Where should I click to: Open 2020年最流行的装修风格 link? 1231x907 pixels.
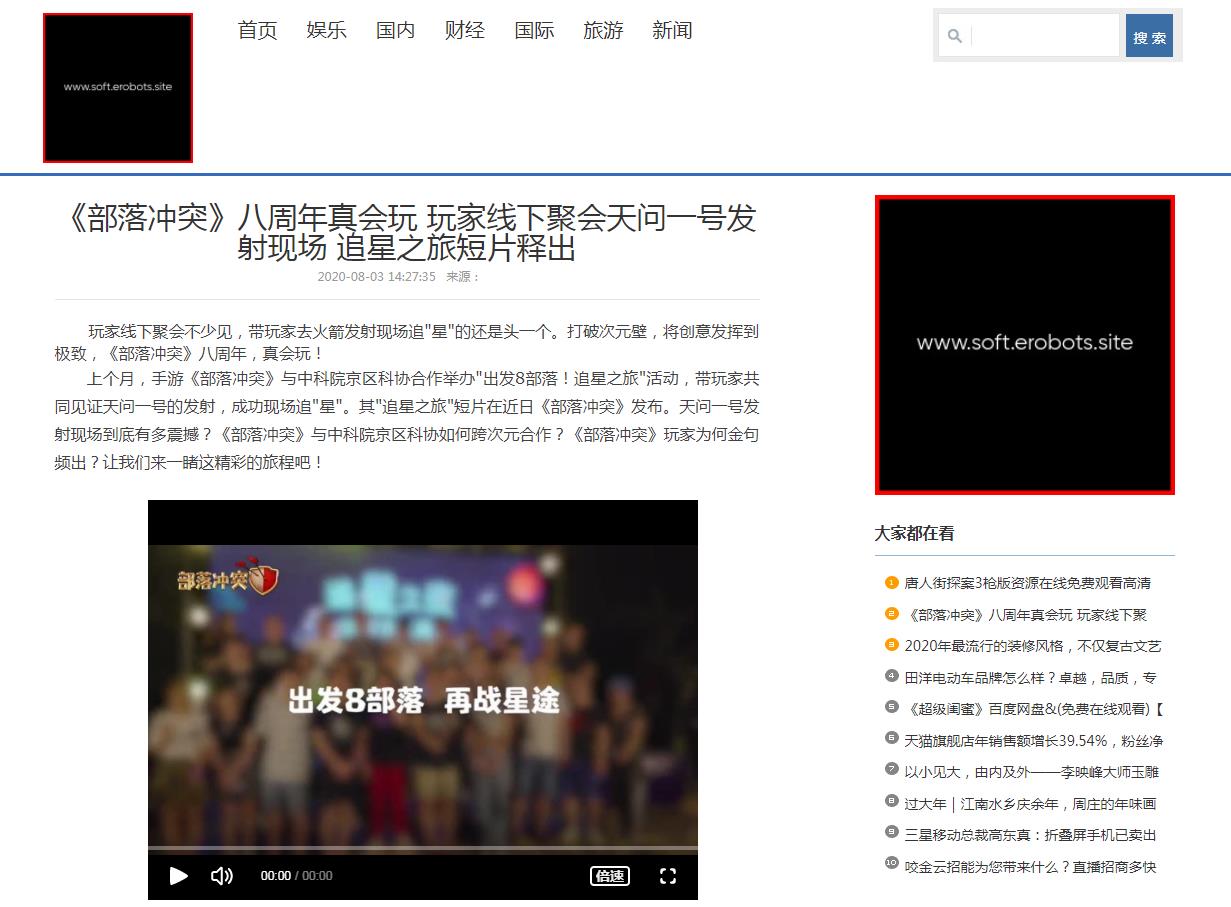[x=1032, y=646]
